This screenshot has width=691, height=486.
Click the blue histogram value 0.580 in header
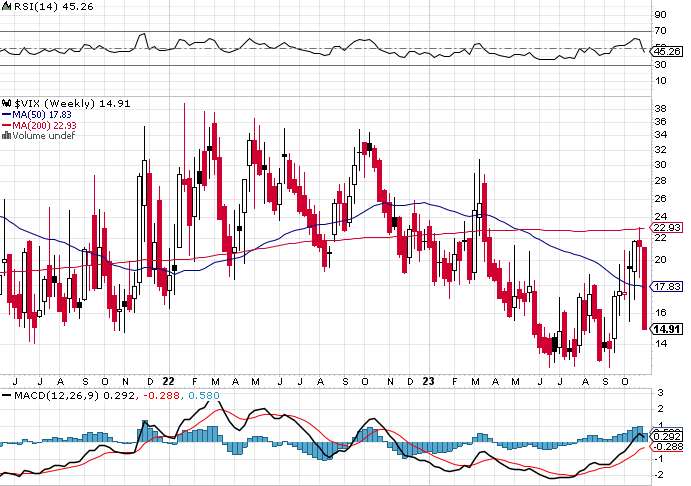(x=204, y=395)
